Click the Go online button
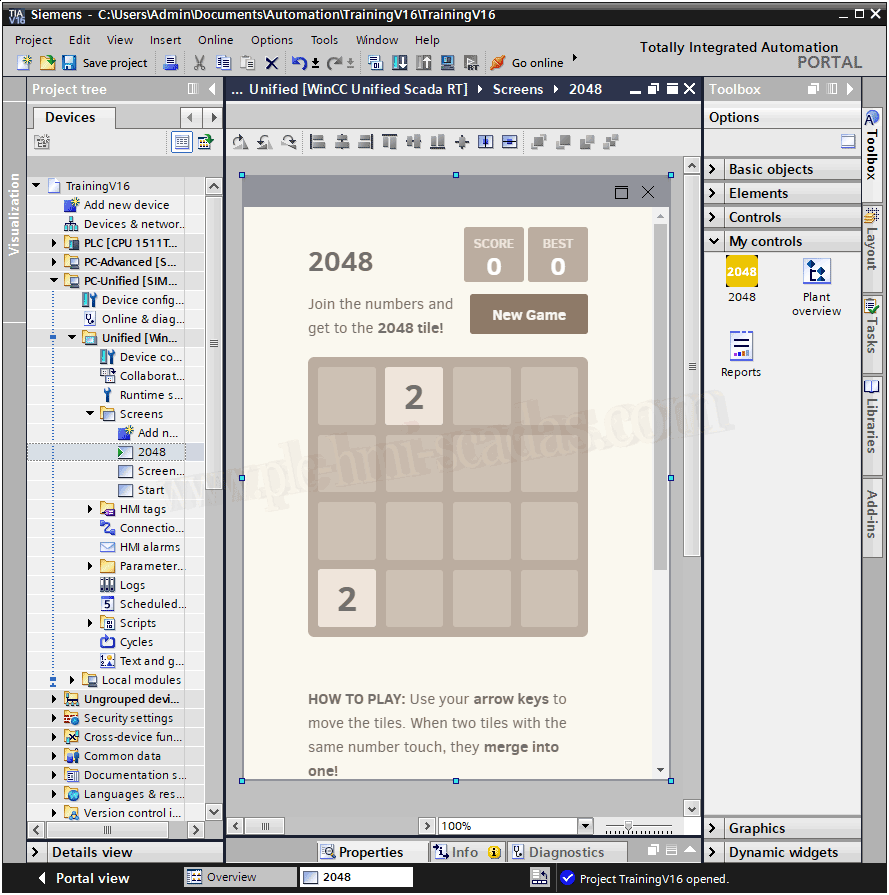This screenshot has width=889, height=895. coord(527,63)
